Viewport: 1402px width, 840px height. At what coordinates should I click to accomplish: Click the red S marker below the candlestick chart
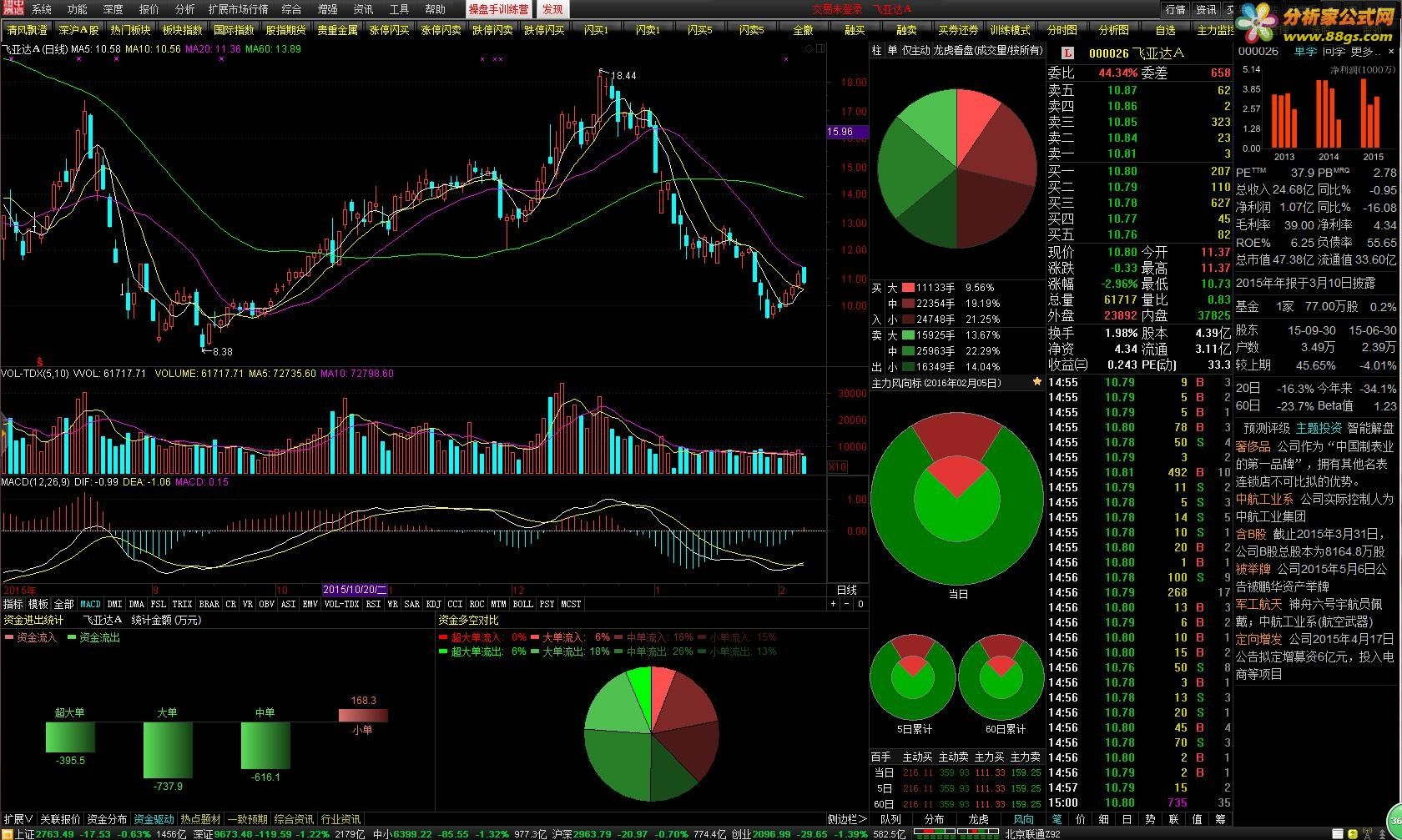pyautogui.click(x=39, y=361)
